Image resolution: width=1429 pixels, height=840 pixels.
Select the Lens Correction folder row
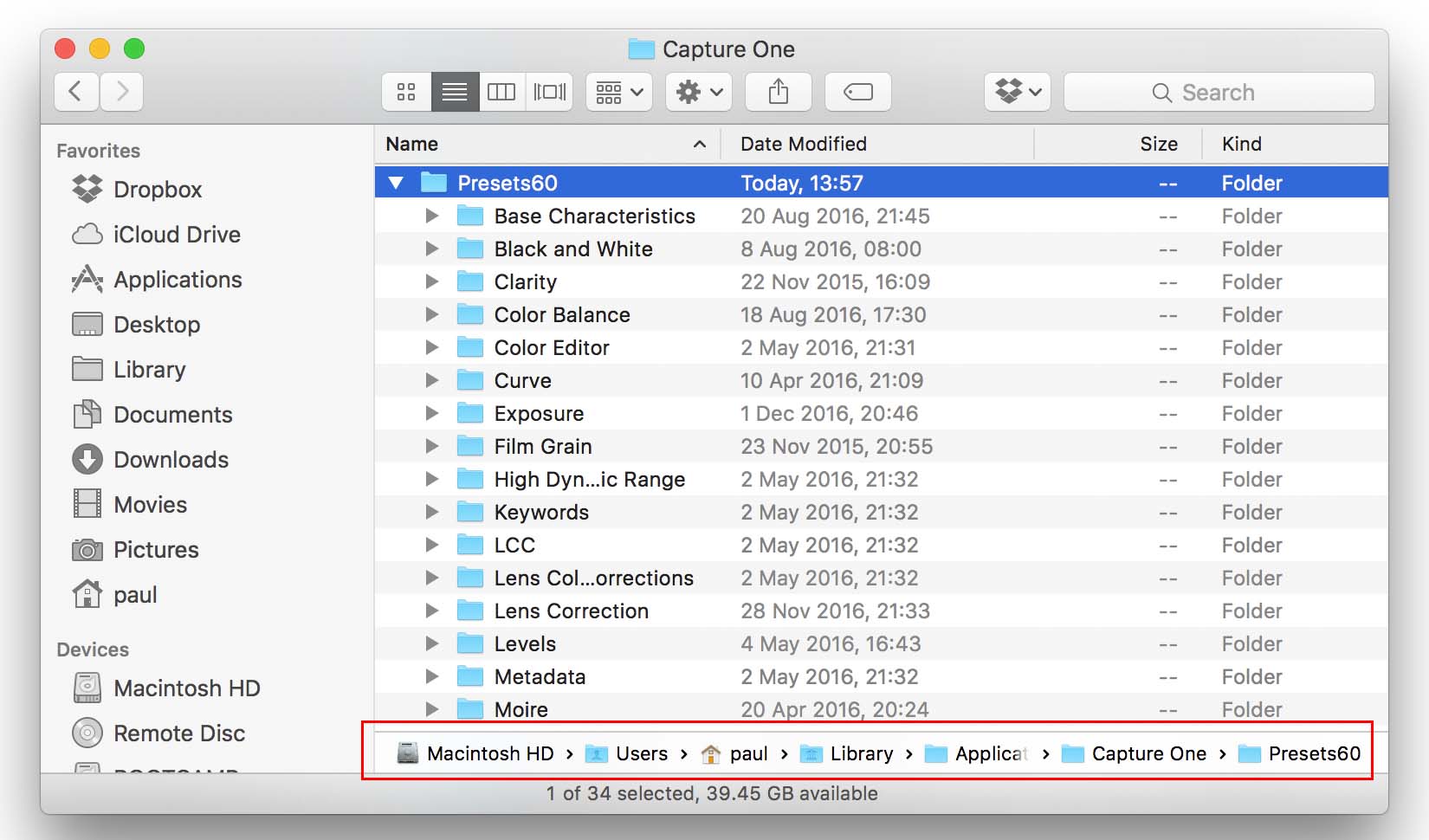(881, 611)
